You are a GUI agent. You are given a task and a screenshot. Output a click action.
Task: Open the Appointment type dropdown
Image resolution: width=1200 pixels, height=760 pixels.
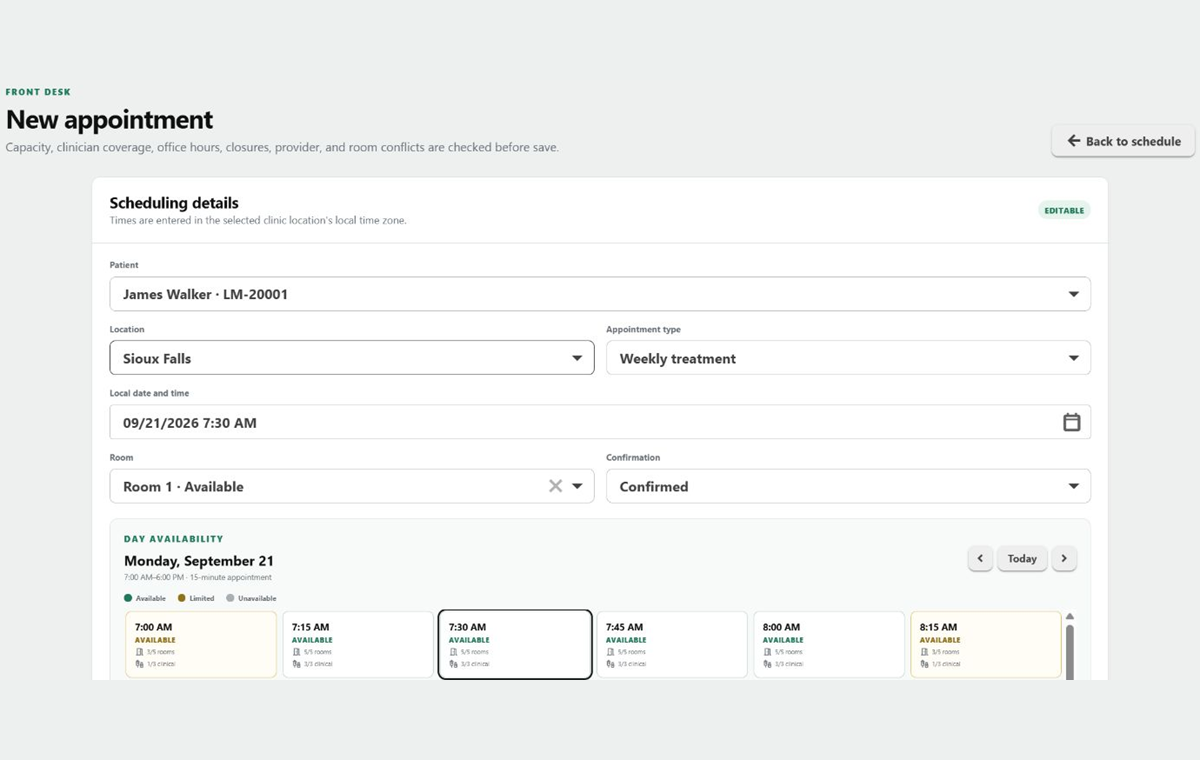(848, 358)
